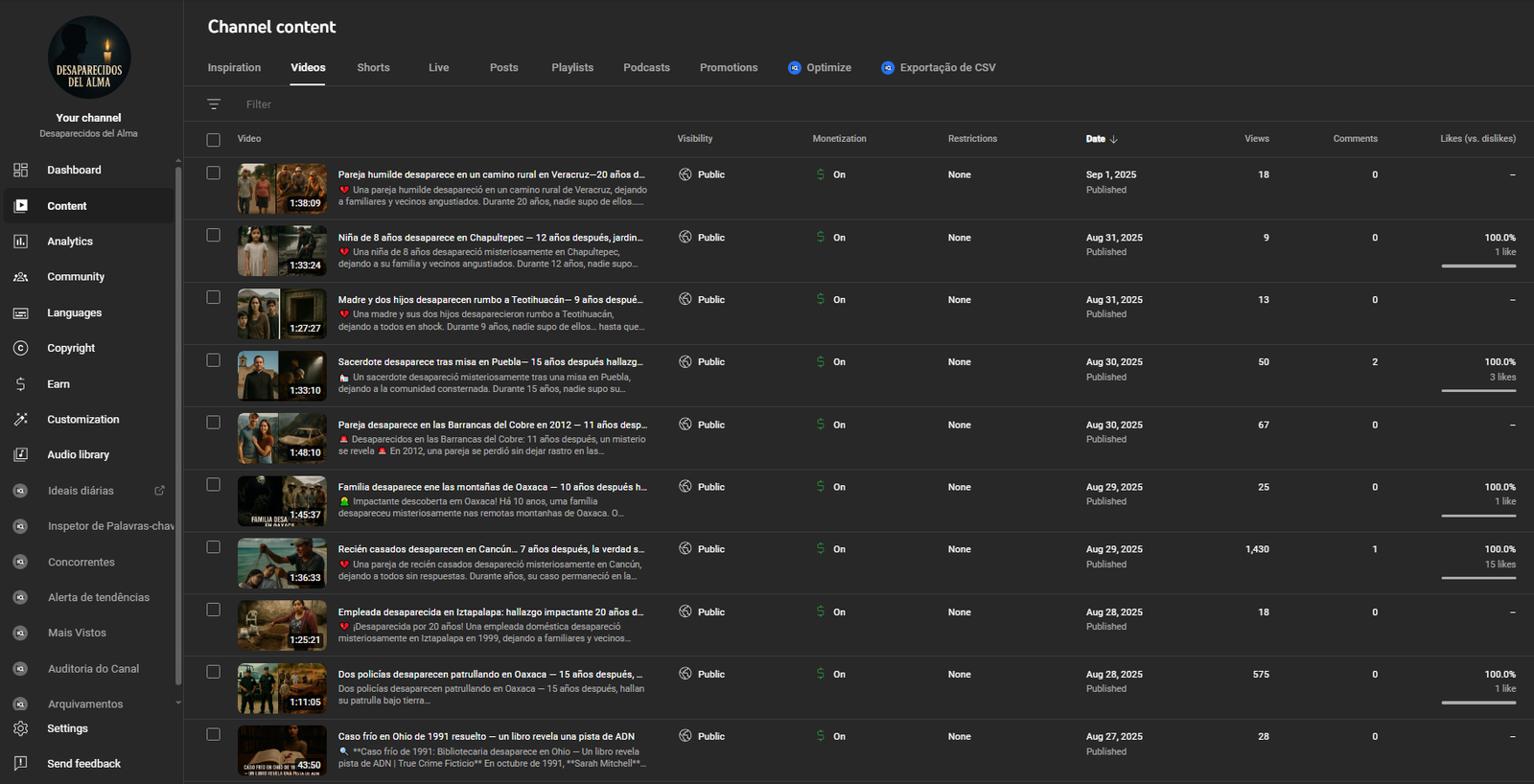
Task: Click the Analytics chart icon
Action: pyautogui.click(x=21, y=242)
